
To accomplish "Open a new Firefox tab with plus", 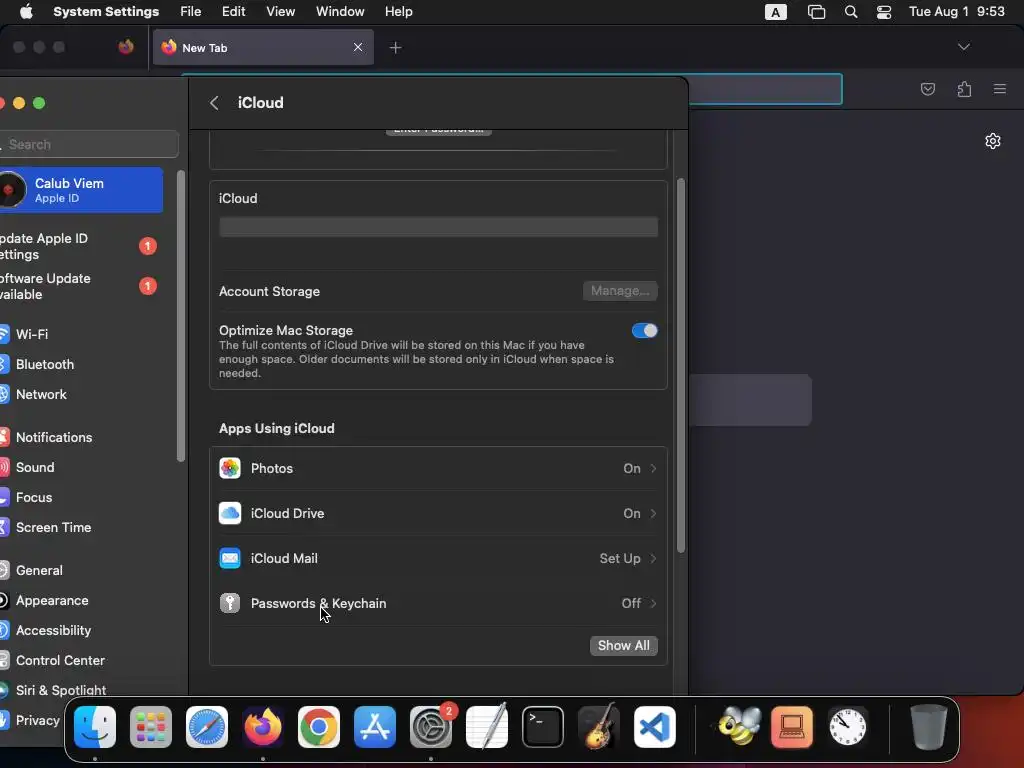I will 395,47.
